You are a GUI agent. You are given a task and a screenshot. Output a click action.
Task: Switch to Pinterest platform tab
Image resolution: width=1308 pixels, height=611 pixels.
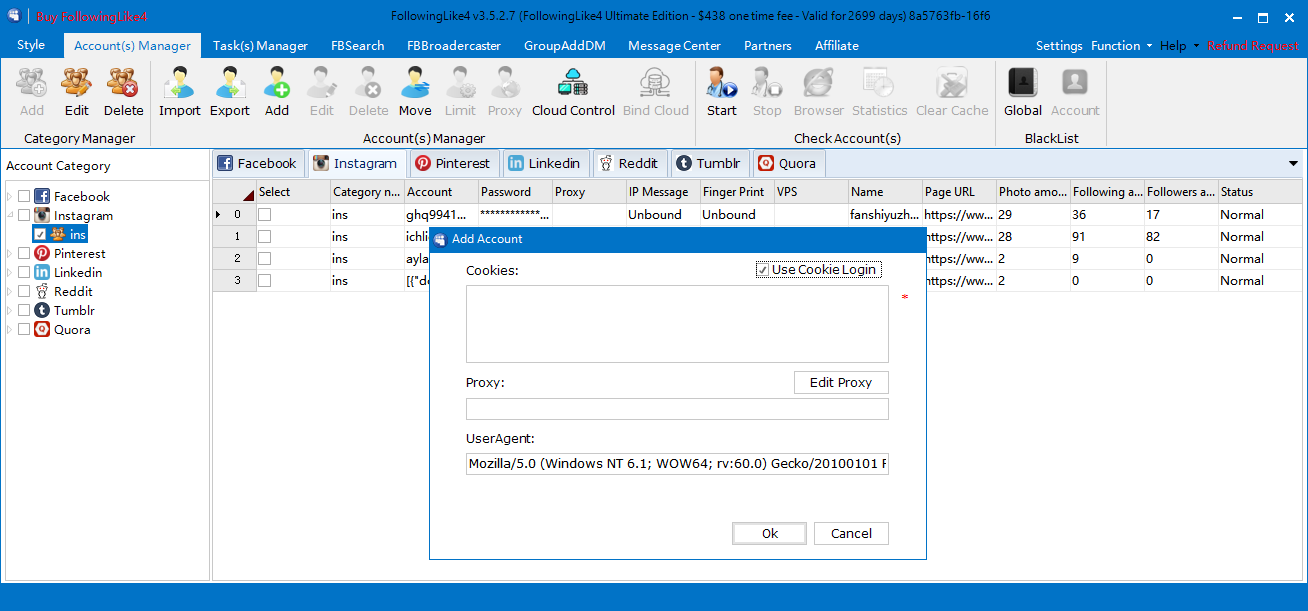[x=453, y=163]
